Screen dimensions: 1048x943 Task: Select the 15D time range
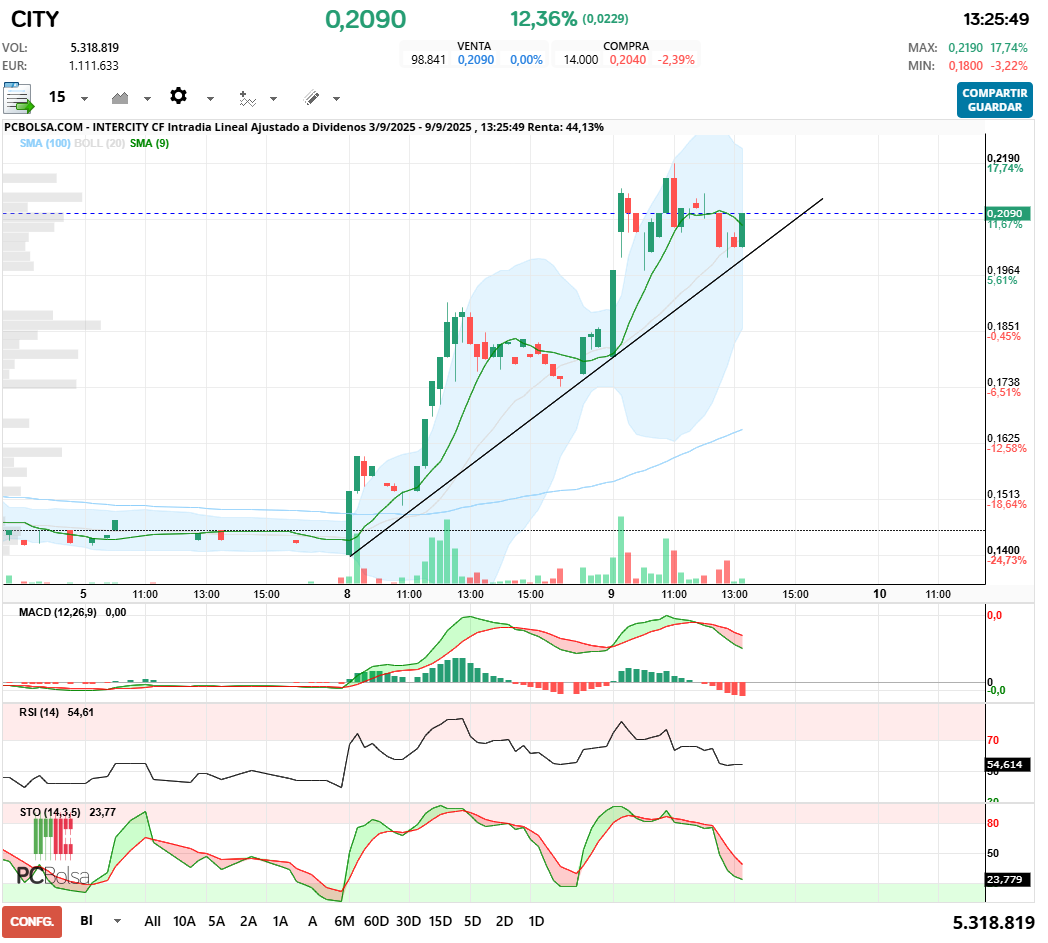pyautogui.click(x=440, y=921)
